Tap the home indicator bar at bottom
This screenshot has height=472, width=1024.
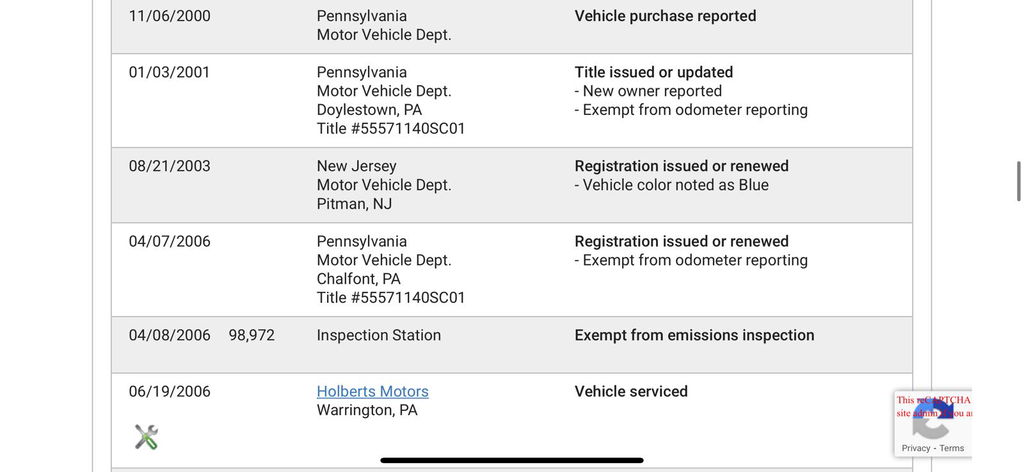click(512, 461)
